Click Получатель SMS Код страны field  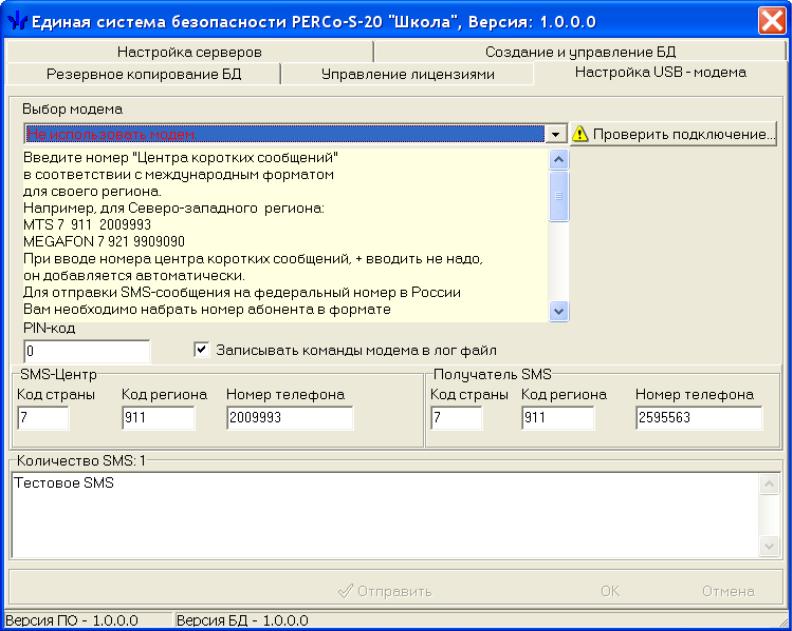point(457,418)
